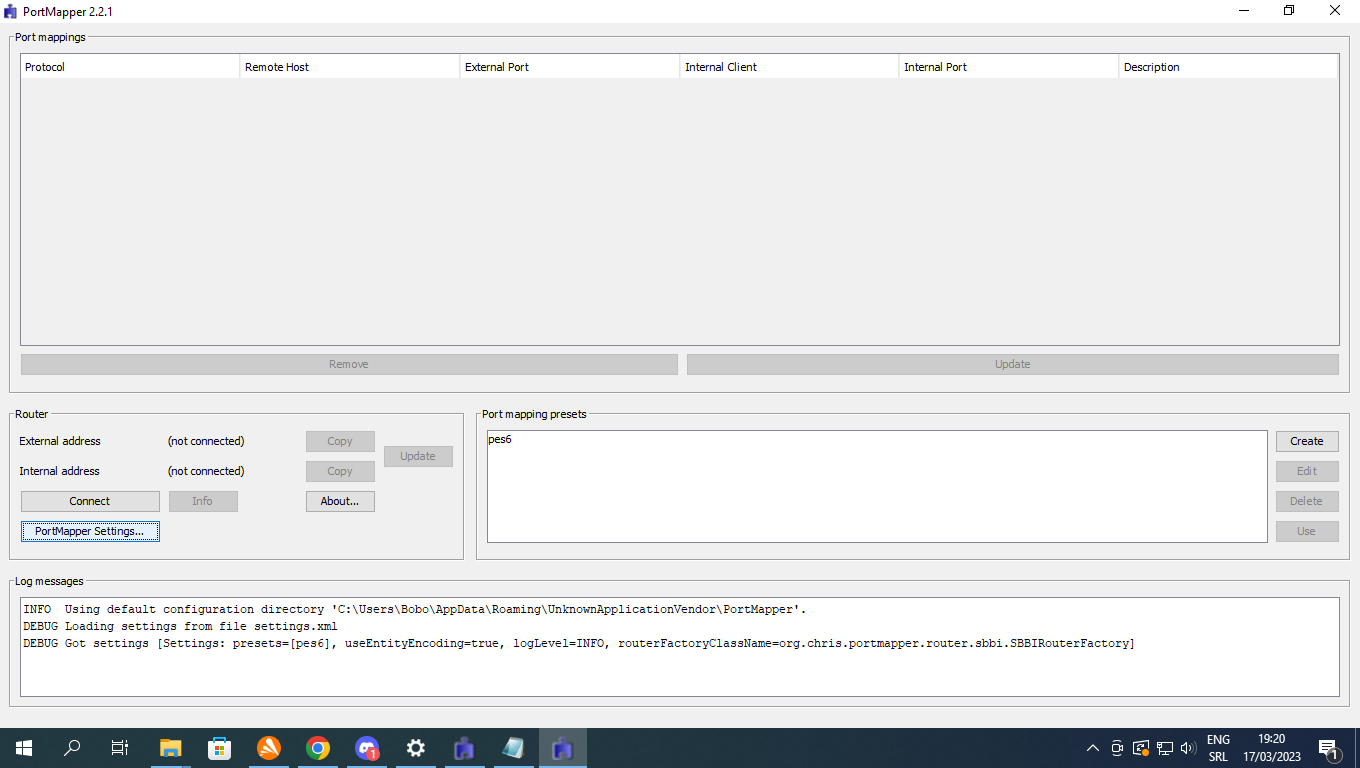
Task: Open the sync tray icon with orange dot
Action: pyautogui.click(x=1141, y=748)
